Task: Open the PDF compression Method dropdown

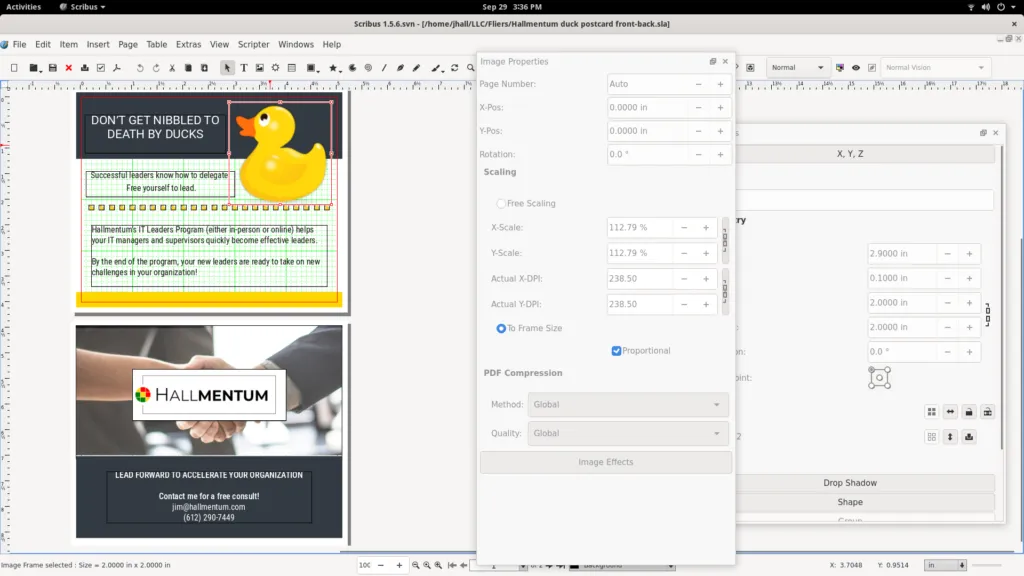Action: point(627,405)
